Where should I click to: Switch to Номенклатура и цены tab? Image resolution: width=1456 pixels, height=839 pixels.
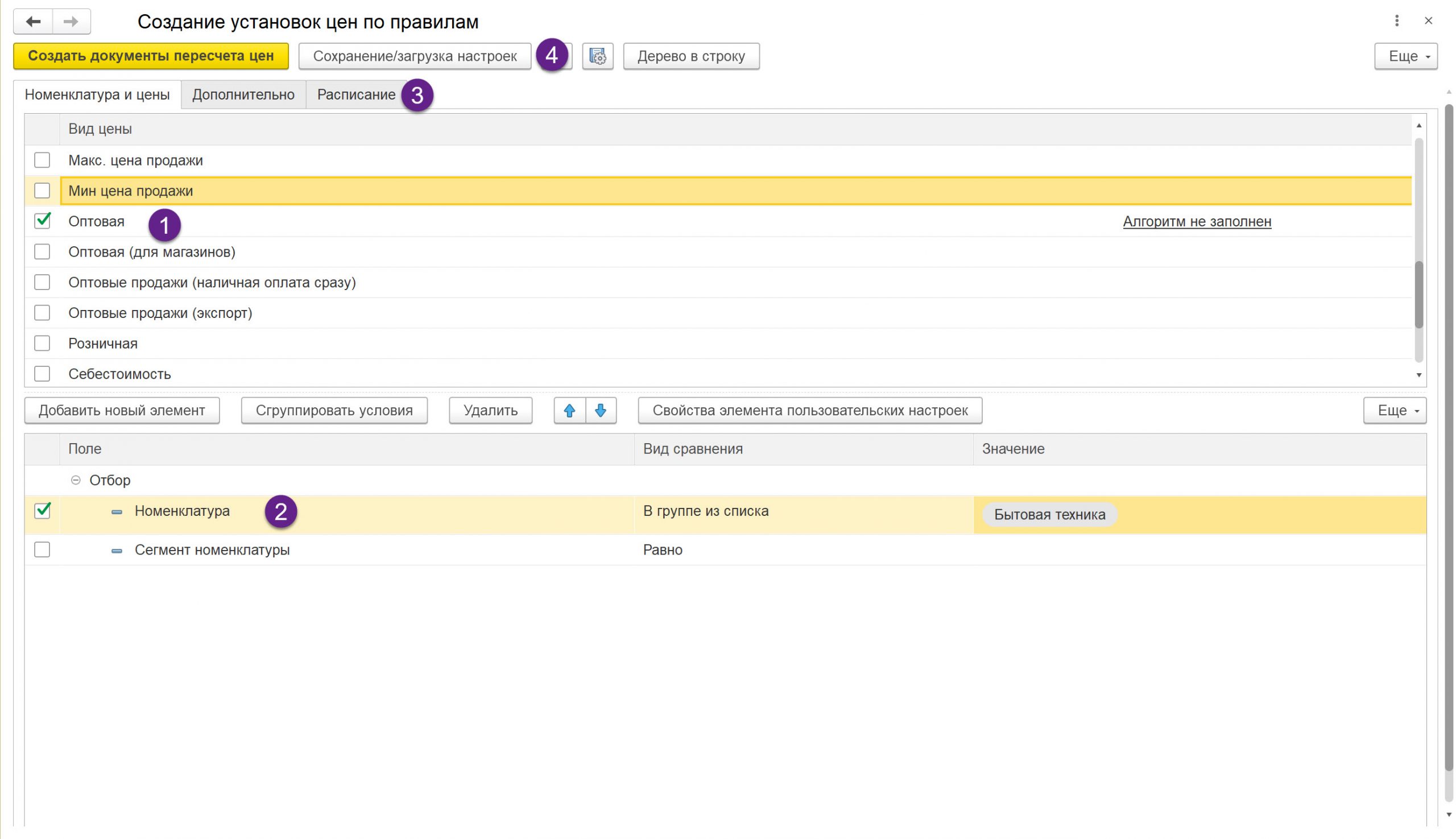point(97,94)
